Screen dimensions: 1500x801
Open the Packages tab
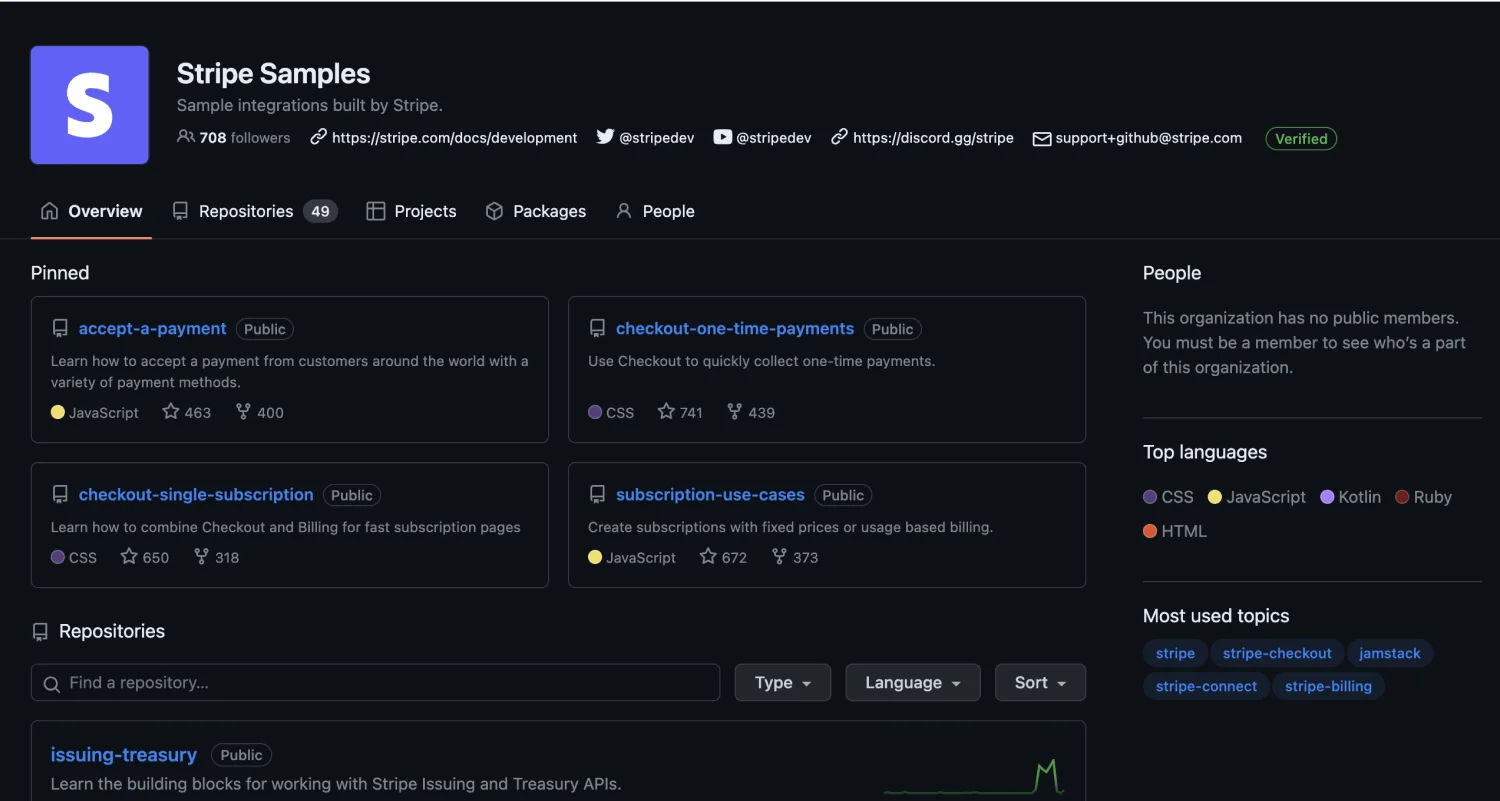pos(535,211)
